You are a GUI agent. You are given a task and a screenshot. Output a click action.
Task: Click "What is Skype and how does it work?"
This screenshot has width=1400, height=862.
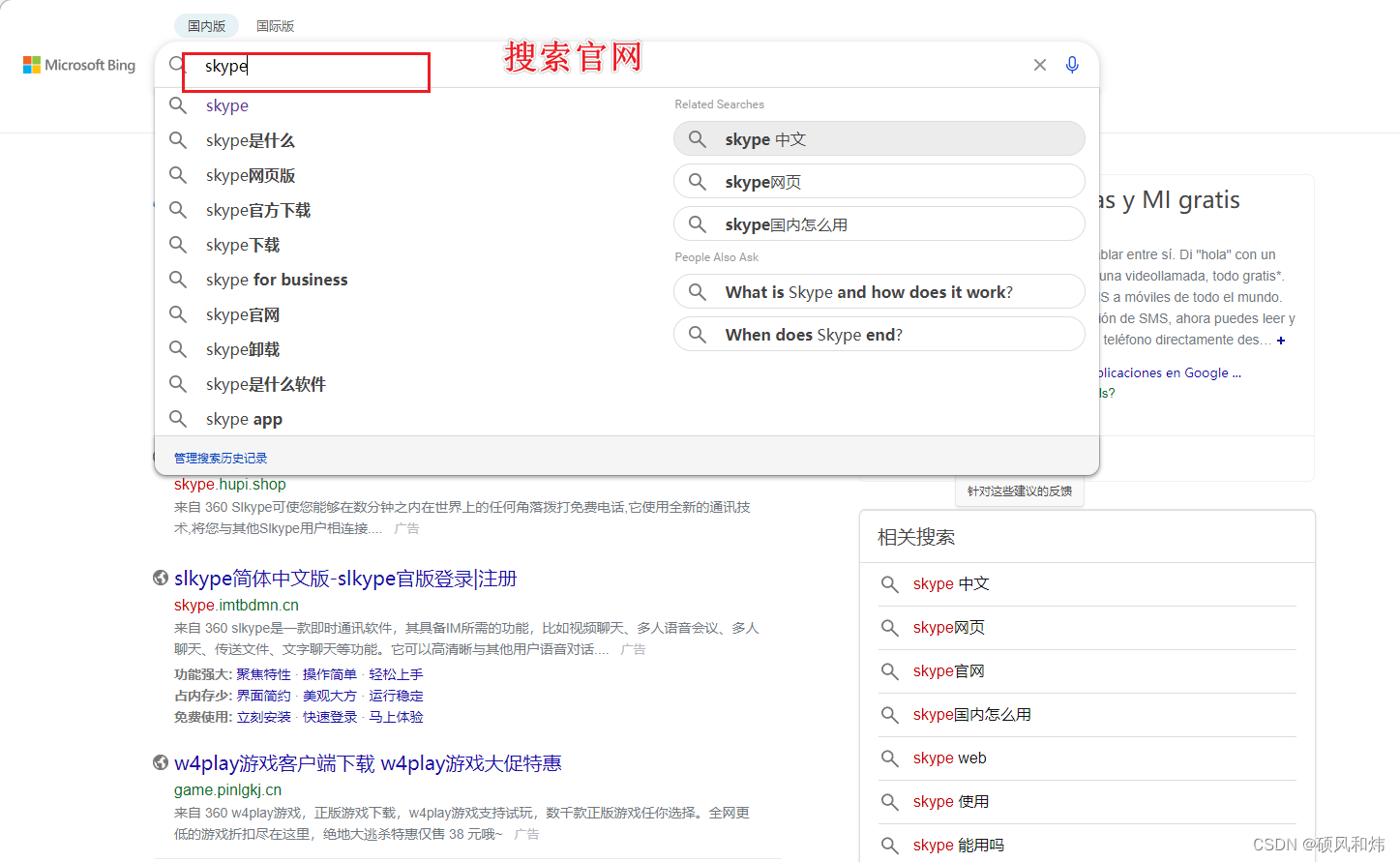point(879,291)
